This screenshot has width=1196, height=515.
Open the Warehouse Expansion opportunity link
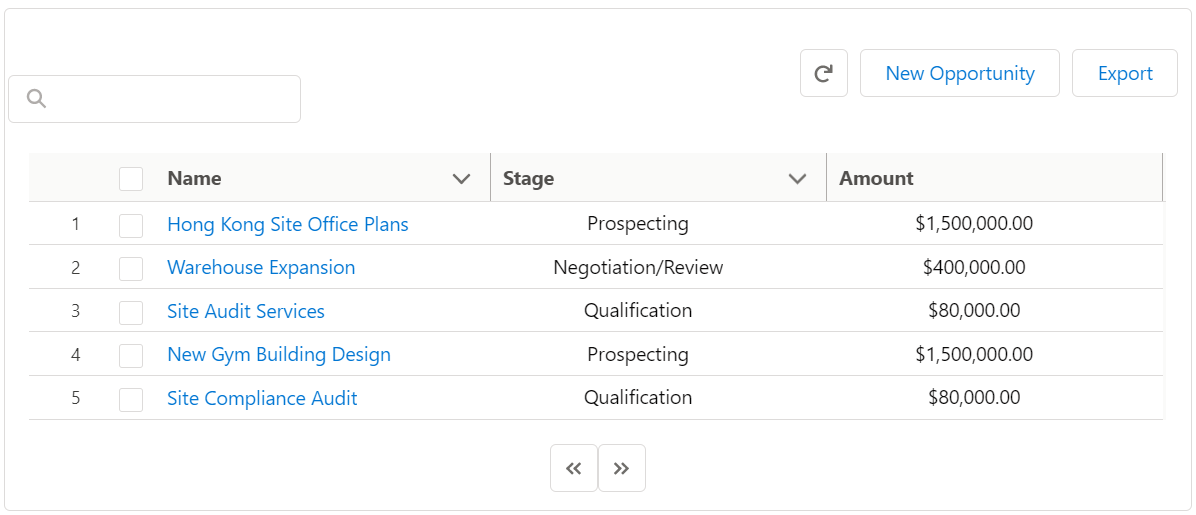[261, 268]
